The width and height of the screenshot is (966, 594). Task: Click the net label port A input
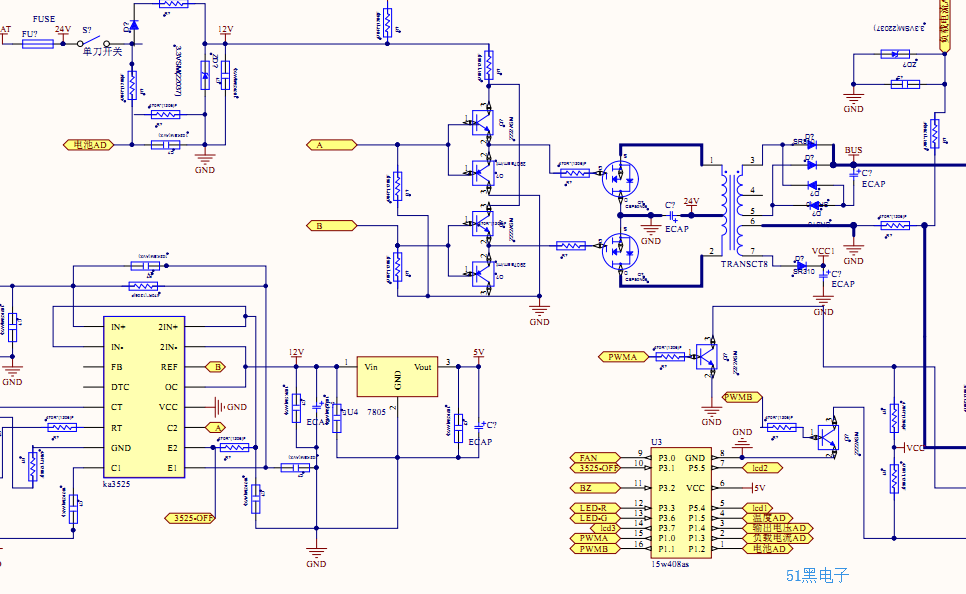331,145
